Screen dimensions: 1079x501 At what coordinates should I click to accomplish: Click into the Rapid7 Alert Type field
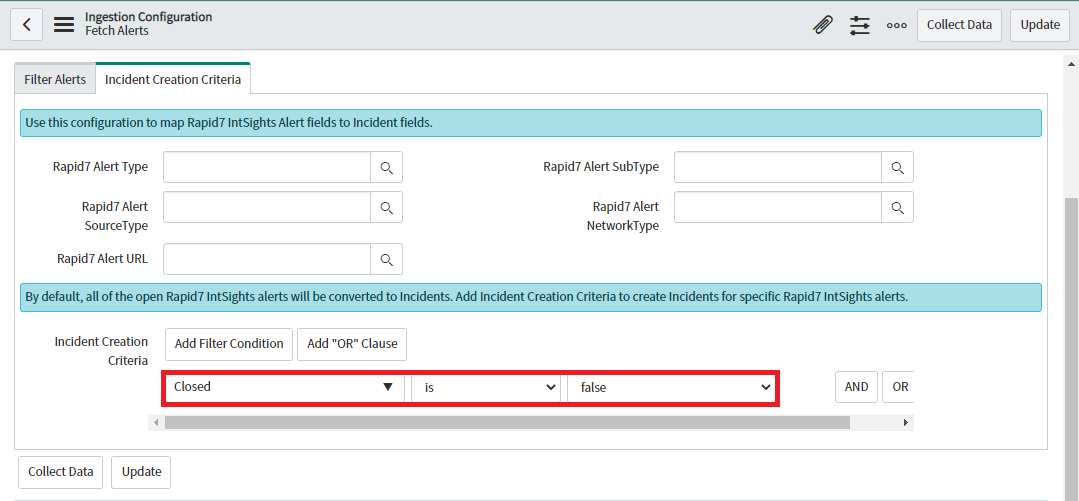(267, 168)
